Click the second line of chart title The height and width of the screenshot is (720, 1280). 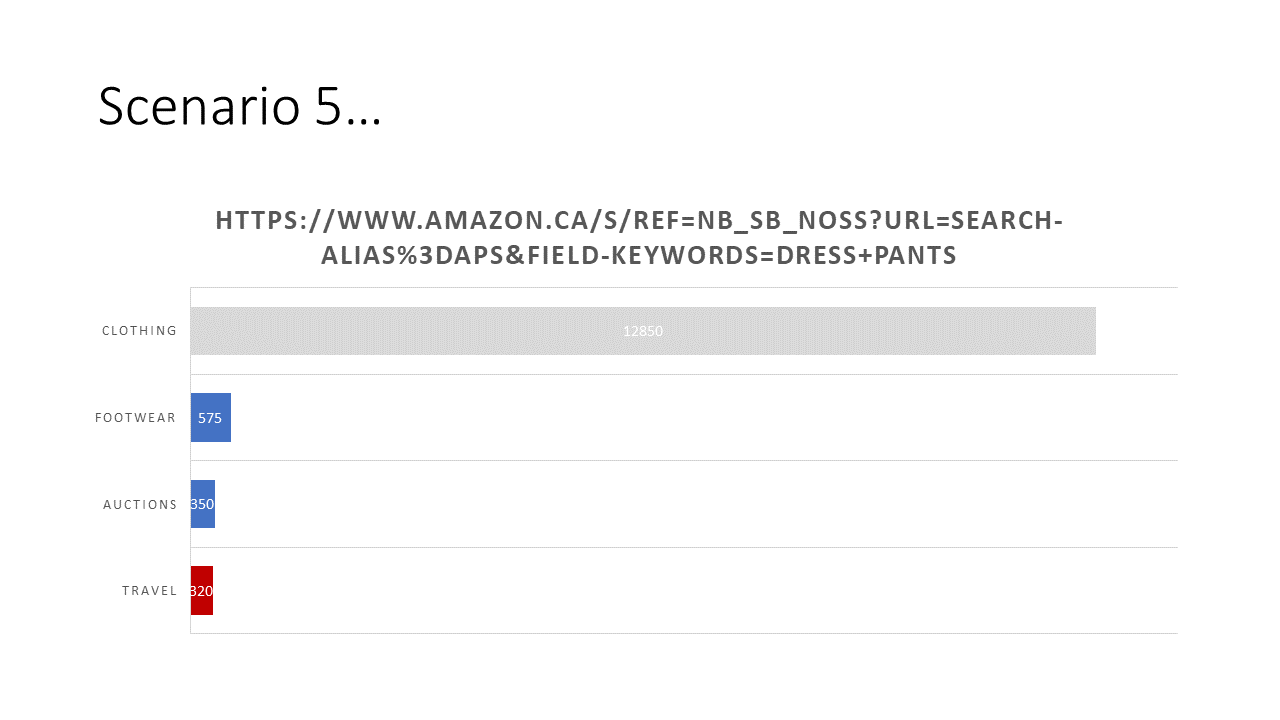click(639, 256)
